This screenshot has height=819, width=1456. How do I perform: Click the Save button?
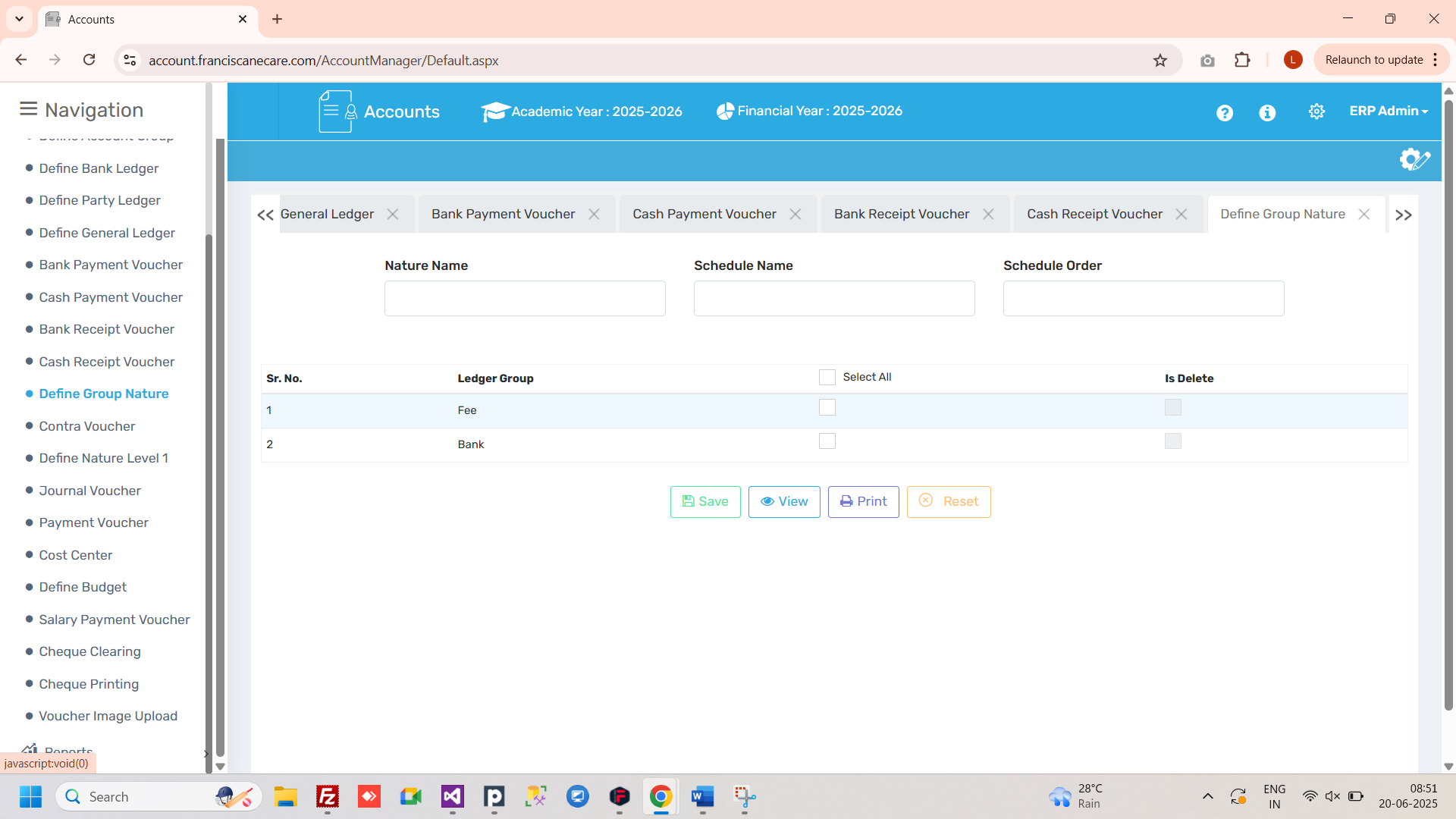(704, 501)
